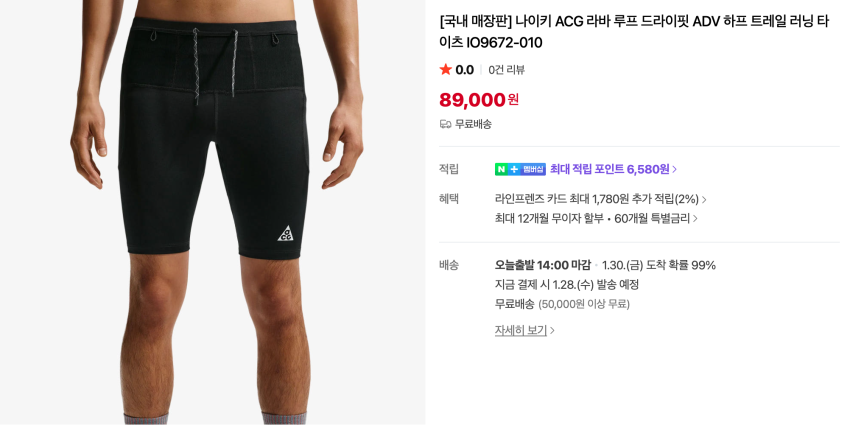Click the 나이키 ACG product title

(634, 31)
